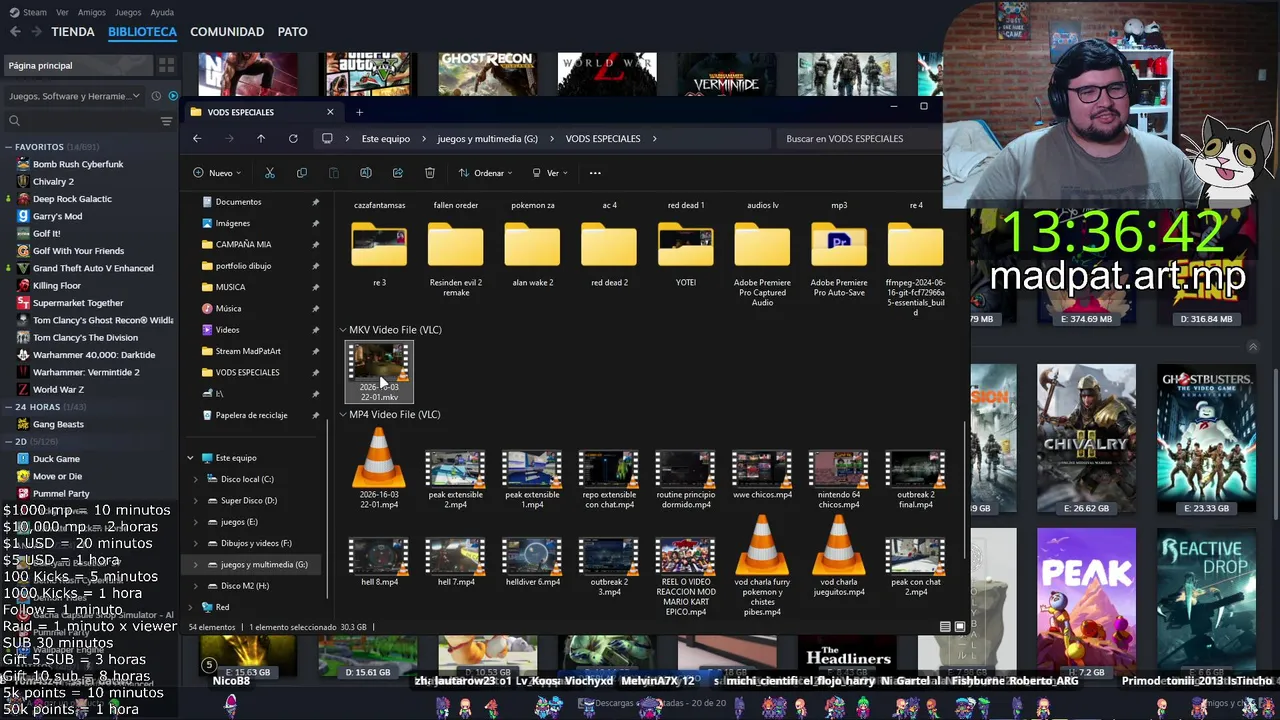The height and width of the screenshot is (720, 1280).
Task: Click the Steam grid view icon beside Página principal
Action: click(x=167, y=65)
